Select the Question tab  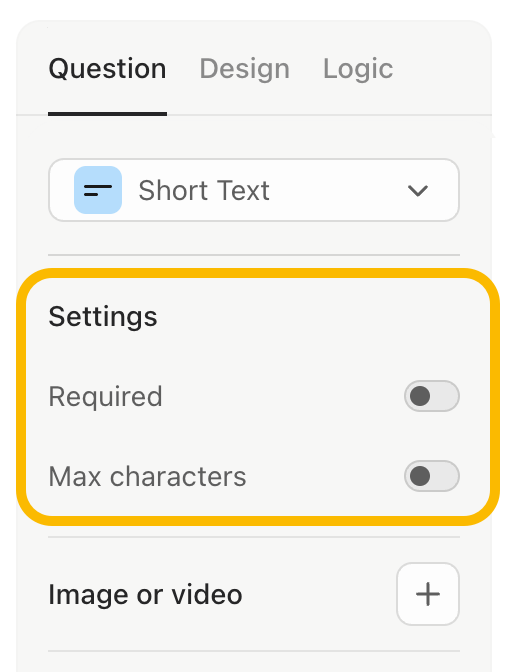pos(107,69)
